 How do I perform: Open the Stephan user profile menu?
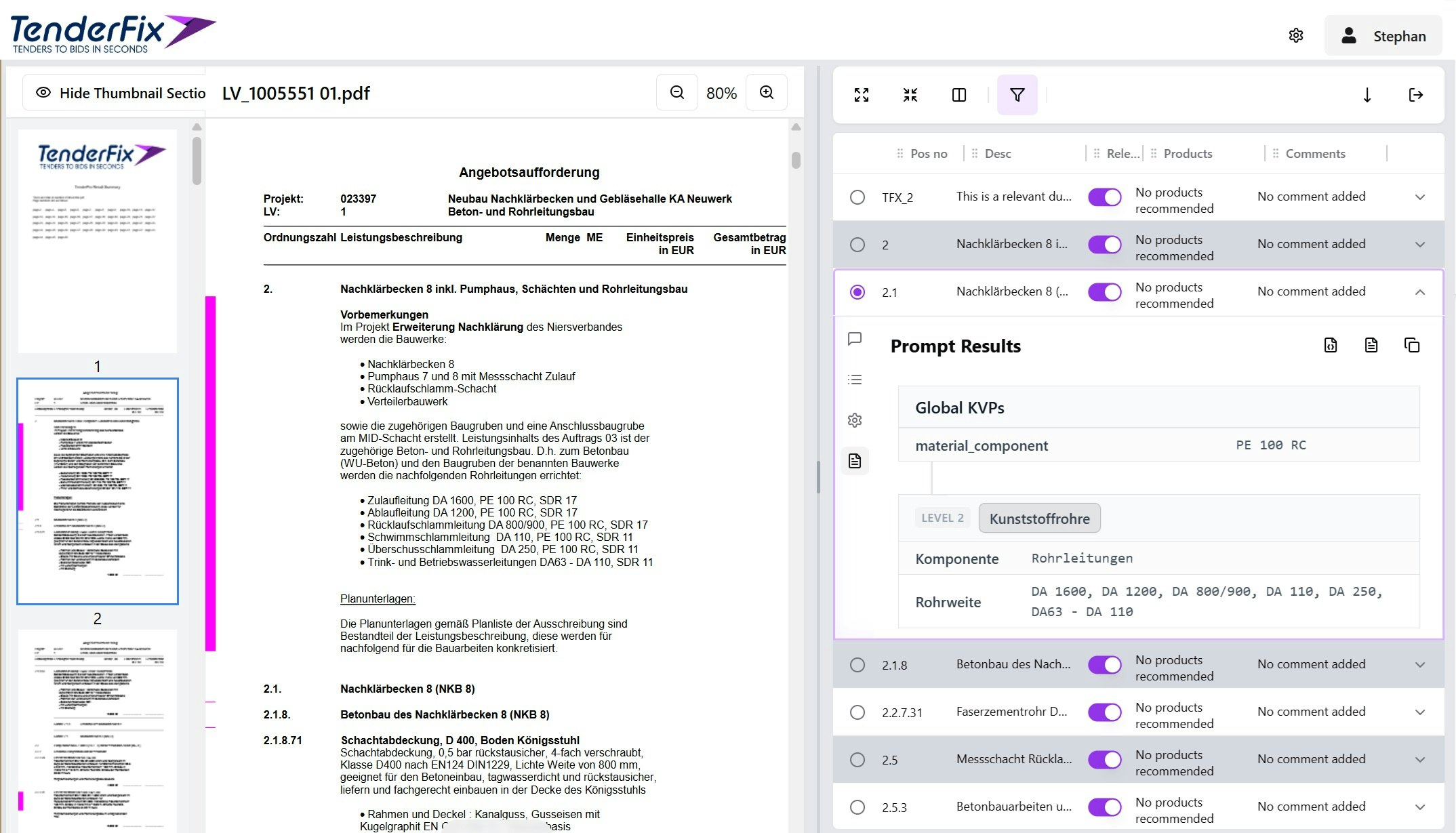tap(1383, 36)
